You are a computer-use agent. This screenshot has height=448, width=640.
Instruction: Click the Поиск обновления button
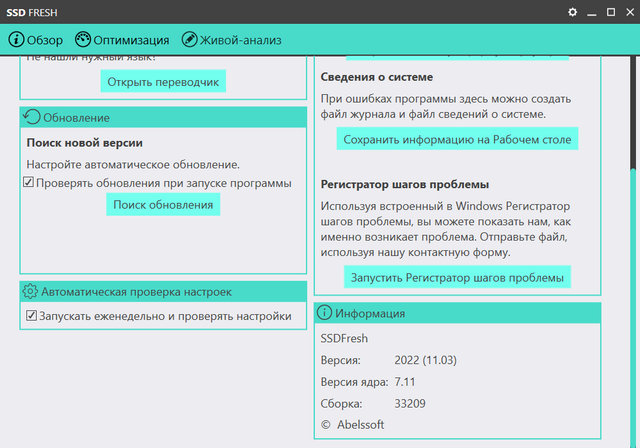point(163,205)
